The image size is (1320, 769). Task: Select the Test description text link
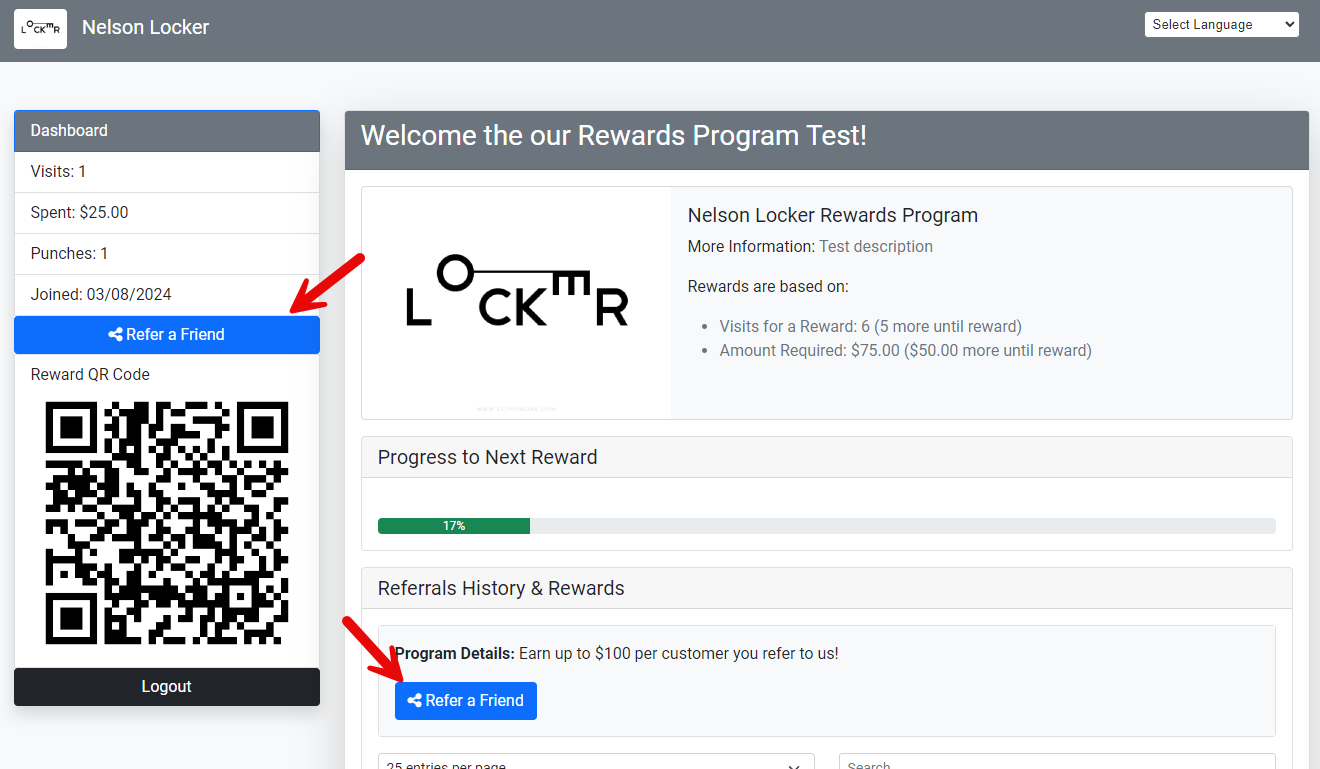pyautogui.click(x=875, y=246)
